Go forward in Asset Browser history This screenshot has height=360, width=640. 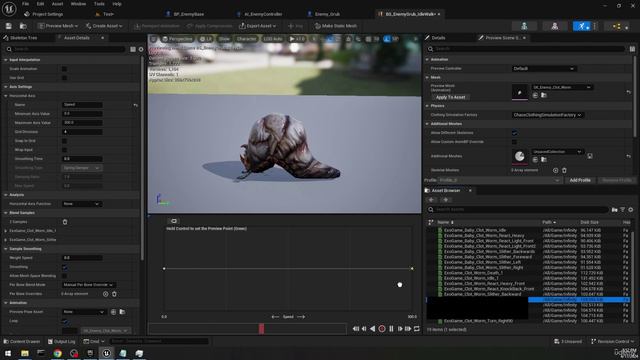click(445, 200)
